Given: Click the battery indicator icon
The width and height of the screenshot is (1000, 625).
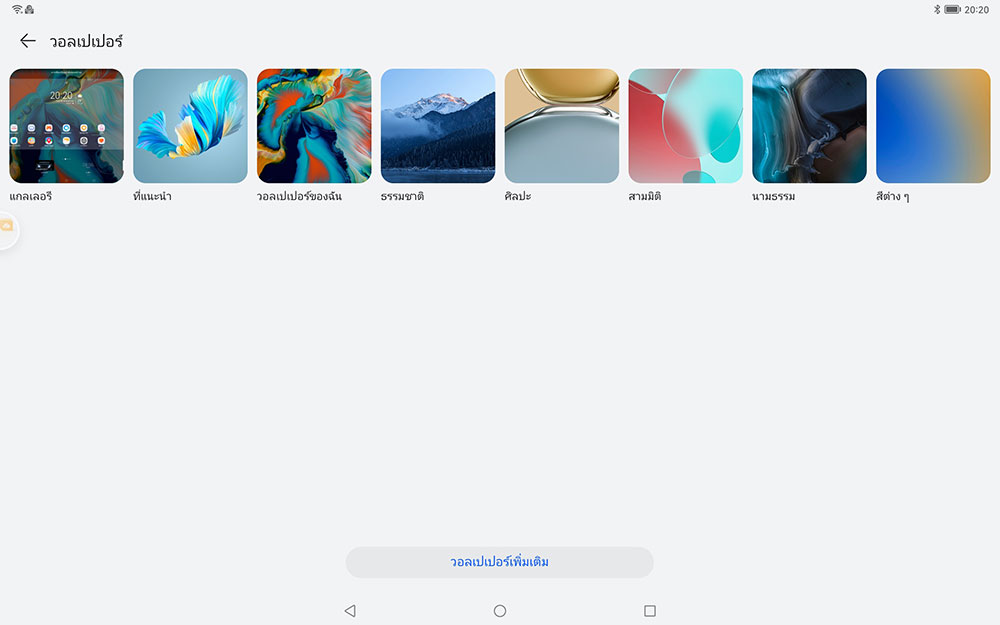Looking at the screenshot, I should pos(952,9).
